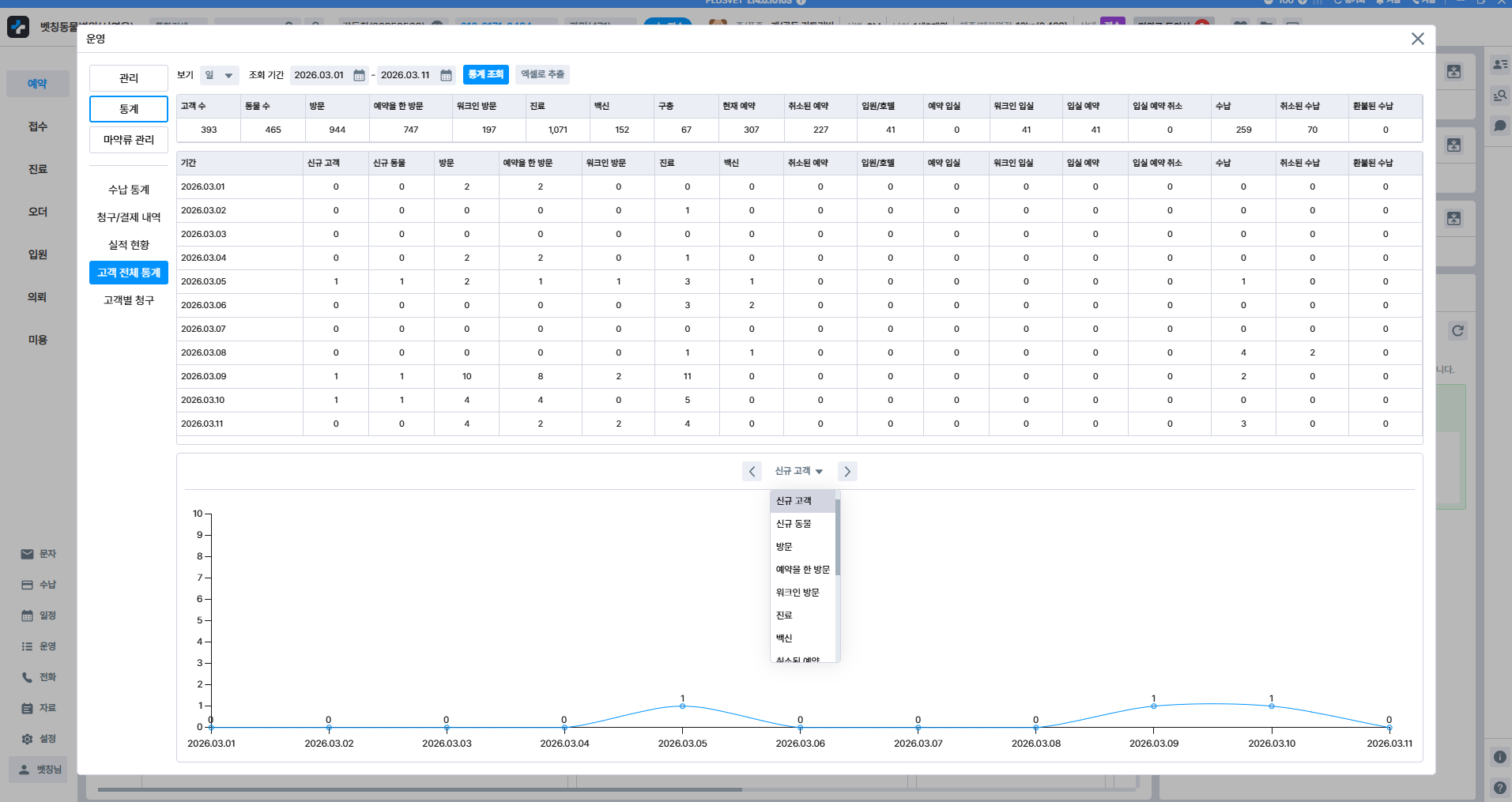Open 설정 settings gear in sidebar

click(x=39, y=739)
